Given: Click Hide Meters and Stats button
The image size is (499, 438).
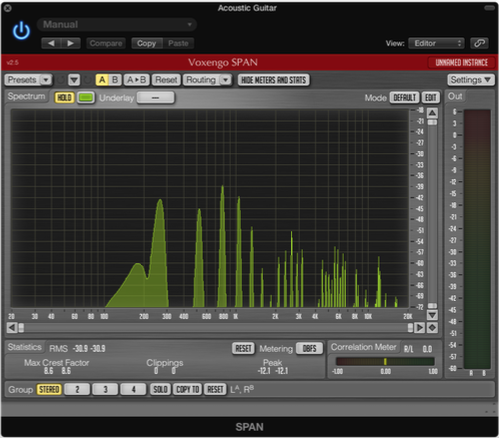Looking at the screenshot, I should (273, 80).
